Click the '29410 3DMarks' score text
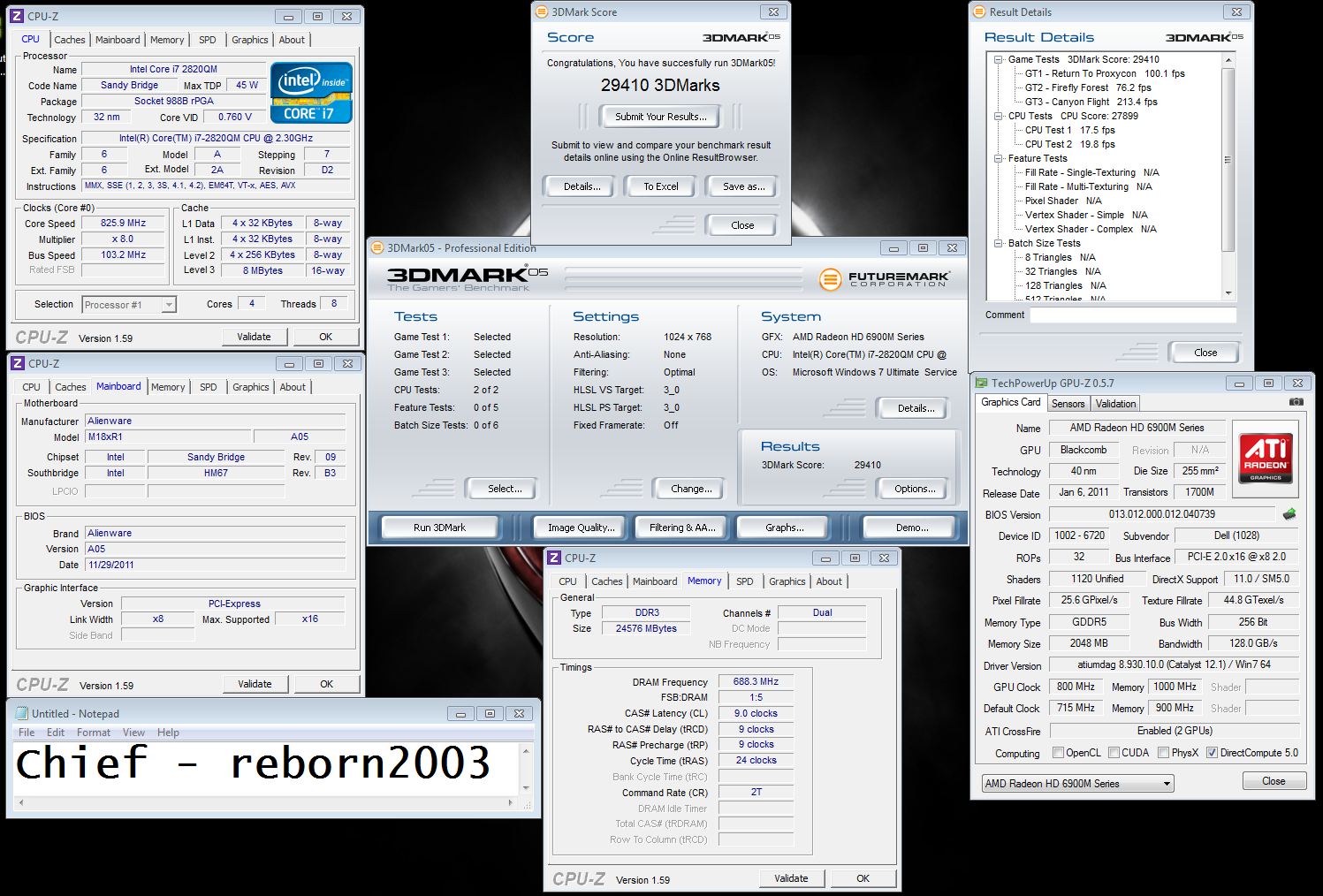Screen dimensions: 1323x896 (x=660, y=86)
